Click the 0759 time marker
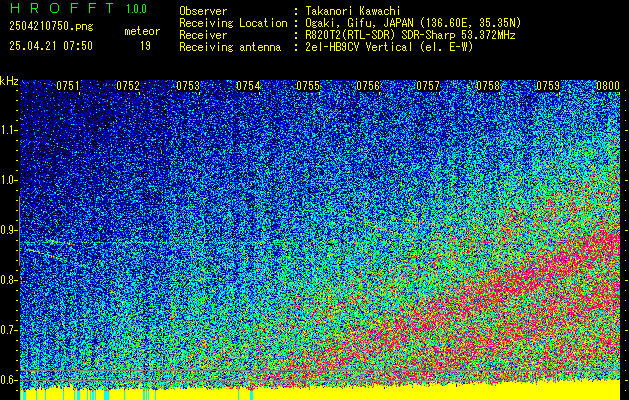629x400 pixels. click(548, 86)
